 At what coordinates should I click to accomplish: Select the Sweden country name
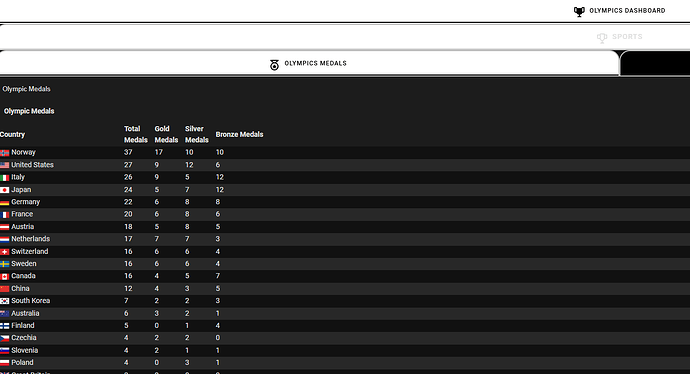point(24,264)
